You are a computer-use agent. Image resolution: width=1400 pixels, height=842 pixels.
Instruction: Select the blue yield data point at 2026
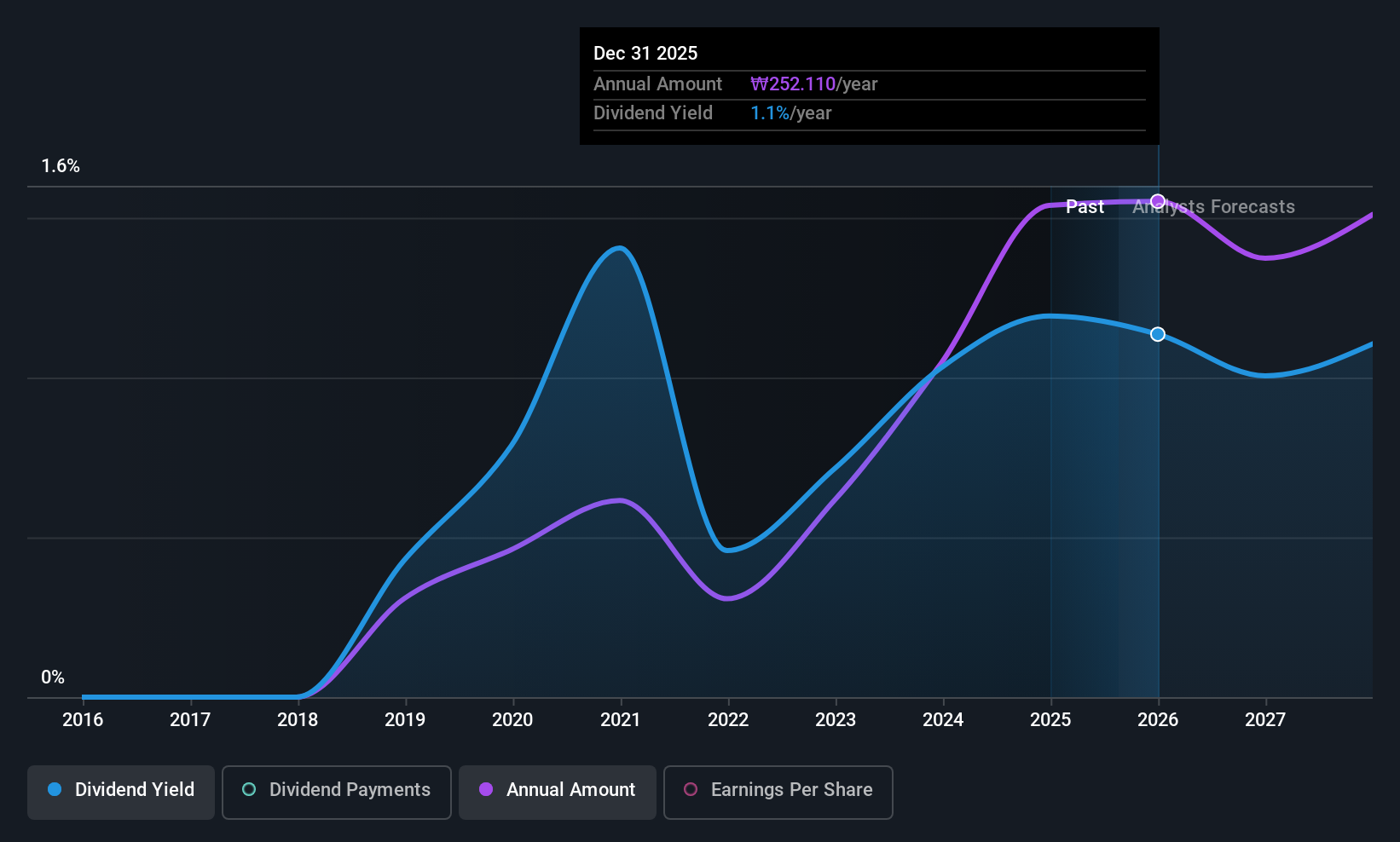(1158, 334)
